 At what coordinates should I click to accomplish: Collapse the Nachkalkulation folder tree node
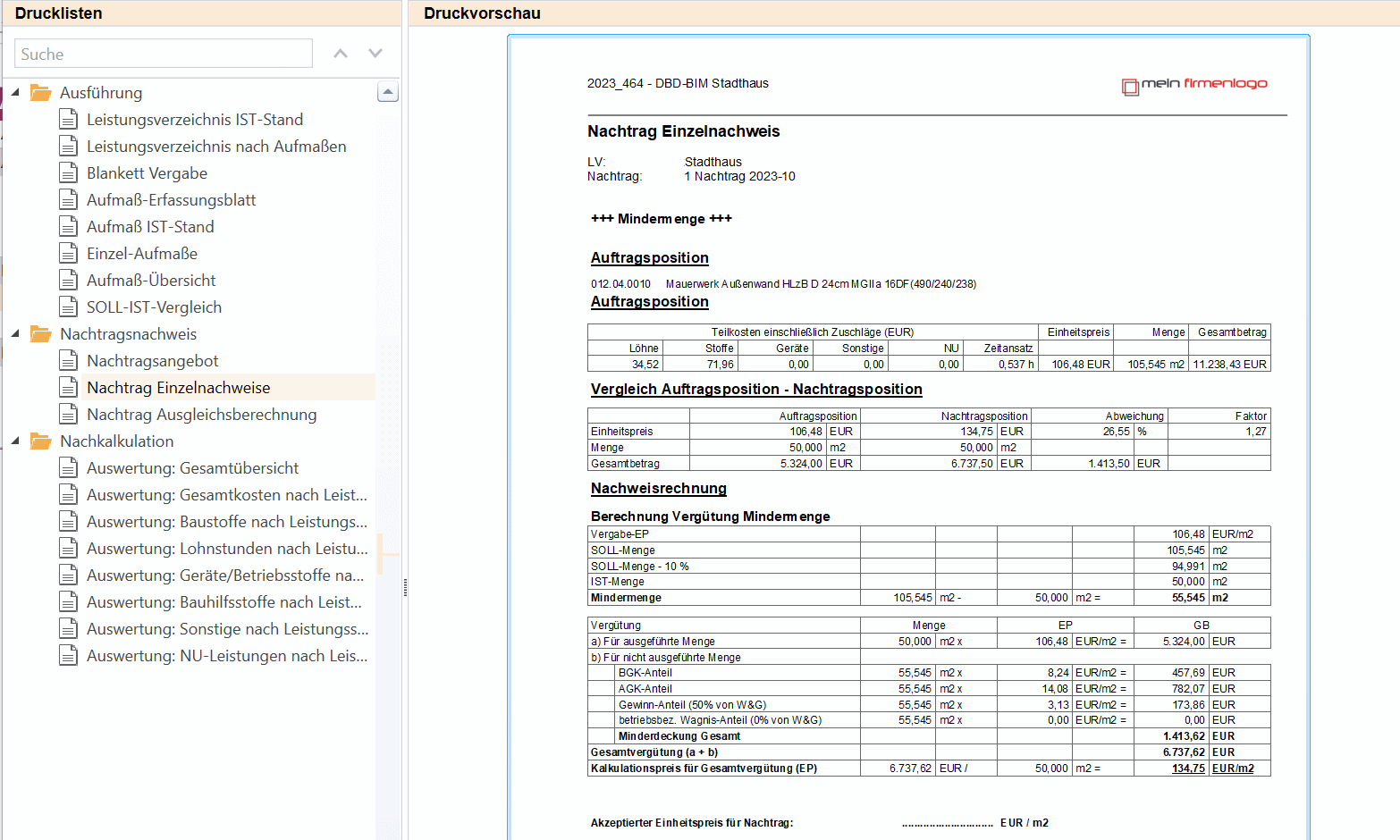[15, 441]
